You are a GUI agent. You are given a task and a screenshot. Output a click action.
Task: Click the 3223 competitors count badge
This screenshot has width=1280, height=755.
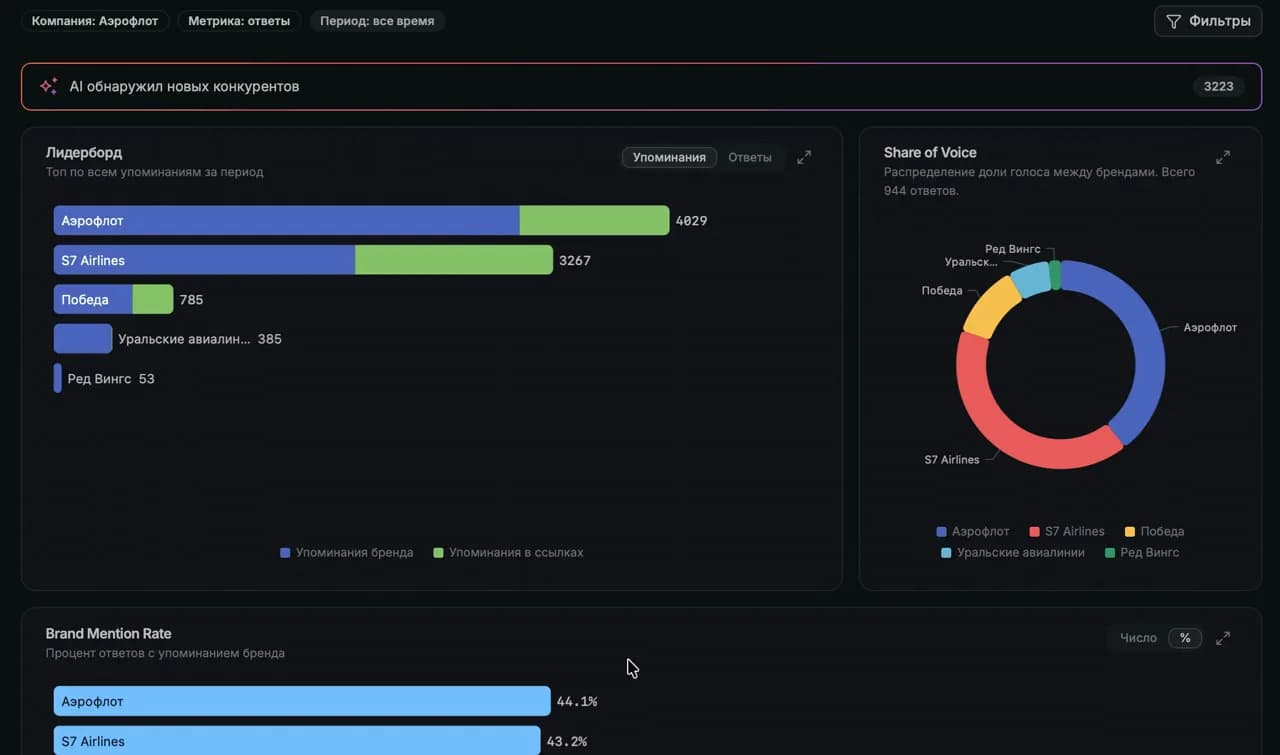tap(1218, 86)
